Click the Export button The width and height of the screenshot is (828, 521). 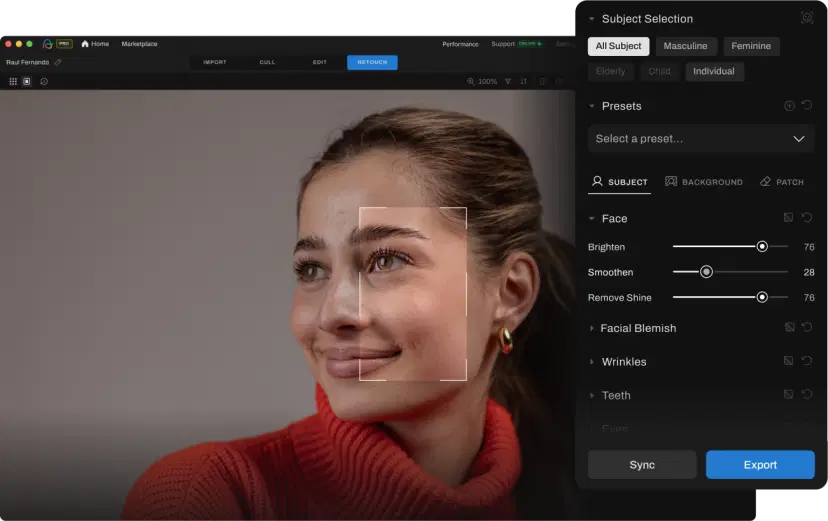click(760, 465)
